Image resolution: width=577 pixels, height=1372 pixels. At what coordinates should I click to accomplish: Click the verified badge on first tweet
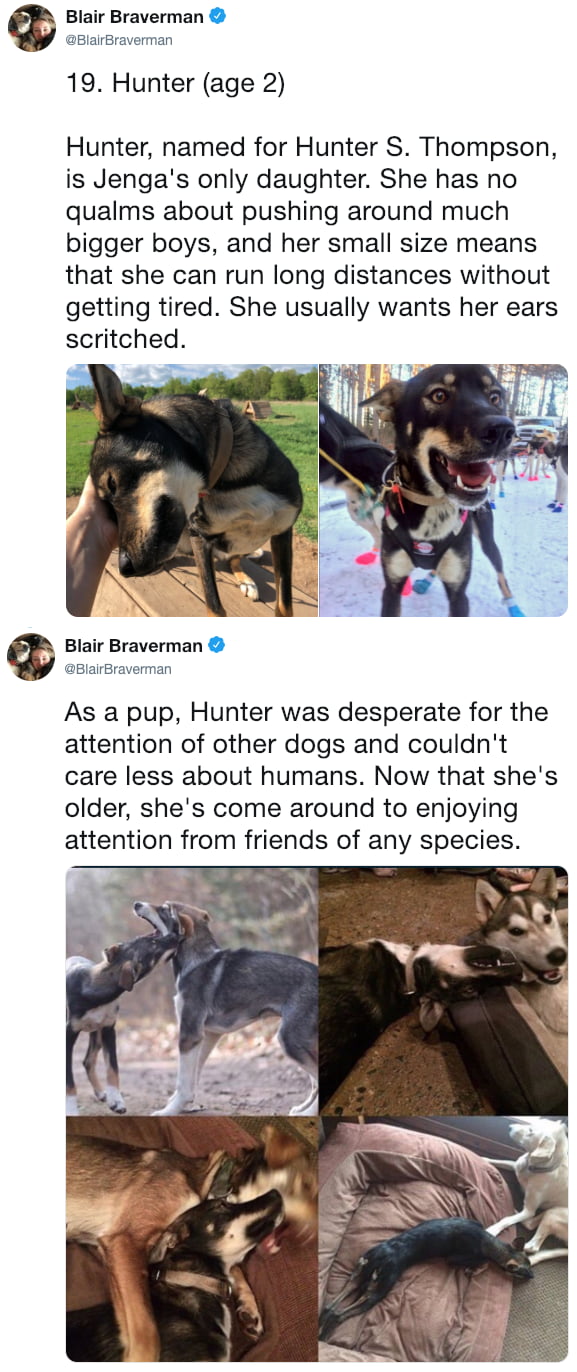coord(216,16)
